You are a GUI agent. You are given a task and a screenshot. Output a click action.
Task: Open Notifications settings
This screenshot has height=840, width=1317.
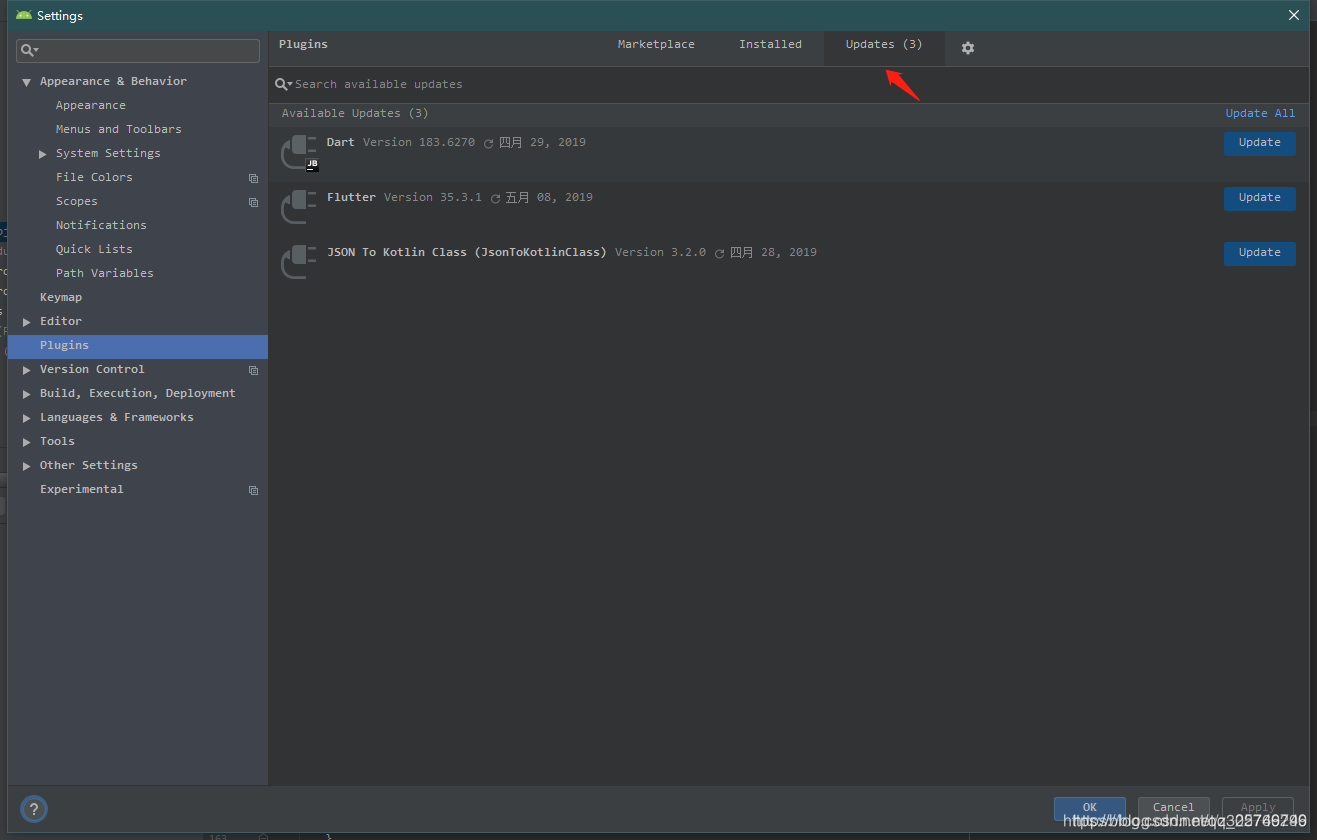(101, 226)
